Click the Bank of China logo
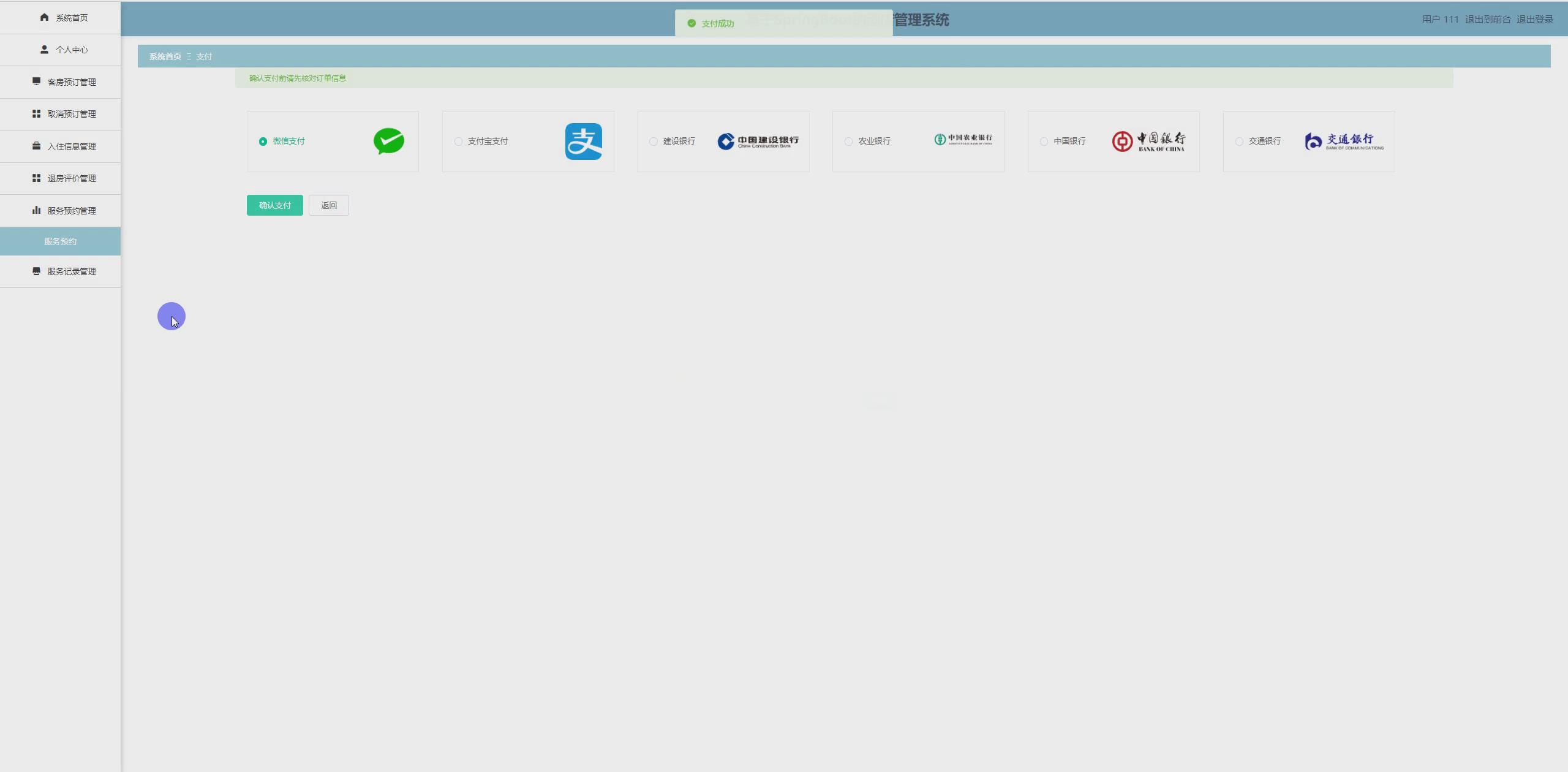This screenshot has width=1568, height=772. [1148, 141]
